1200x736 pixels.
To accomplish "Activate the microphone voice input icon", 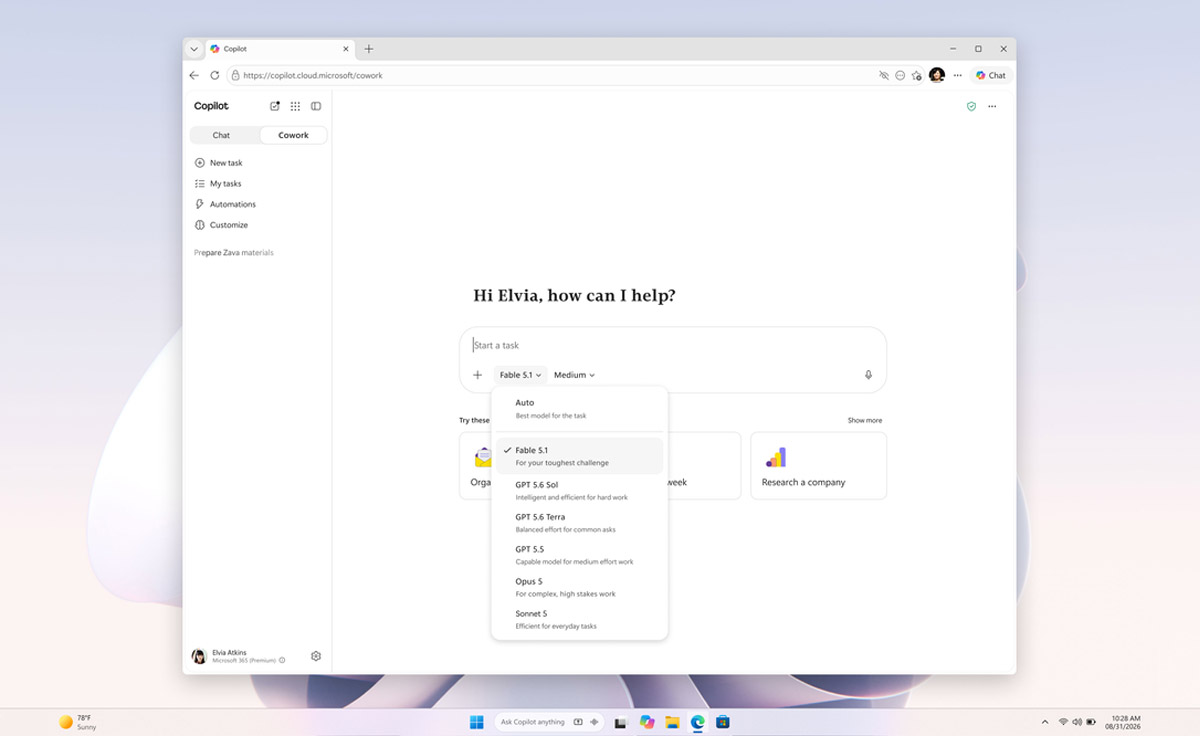I will click(868, 375).
